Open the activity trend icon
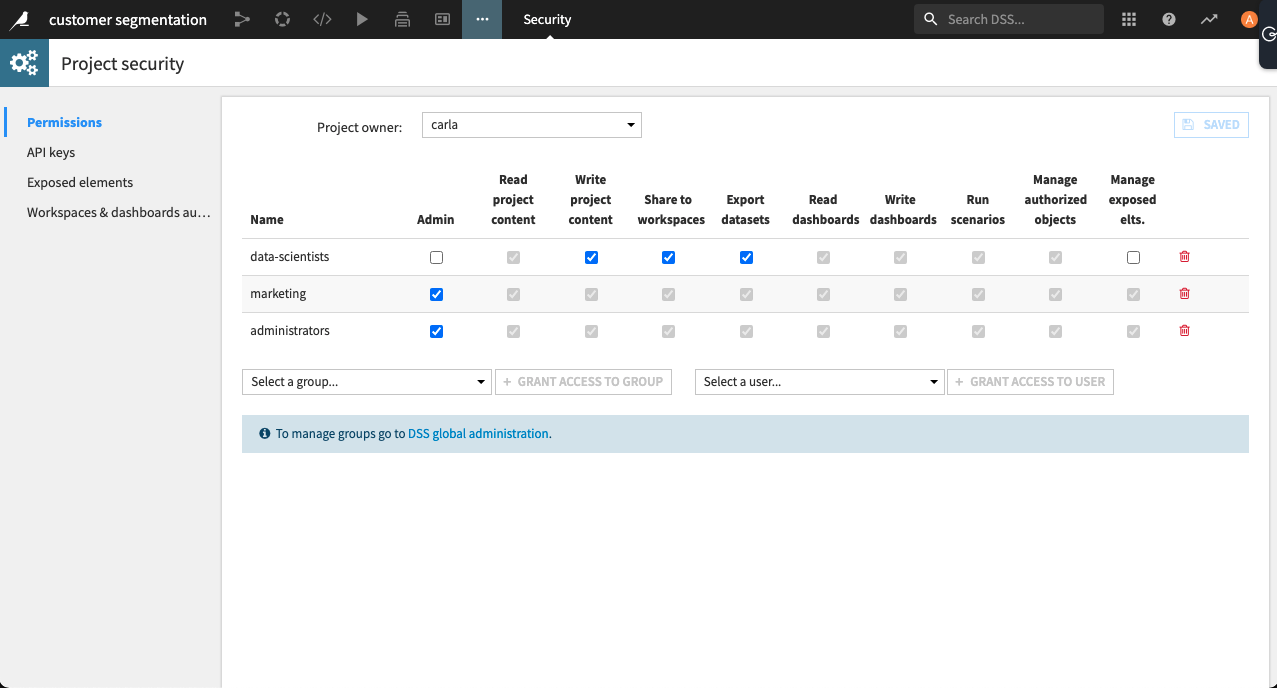The height and width of the screenshot is (688, 1277). click(1209, 19)
